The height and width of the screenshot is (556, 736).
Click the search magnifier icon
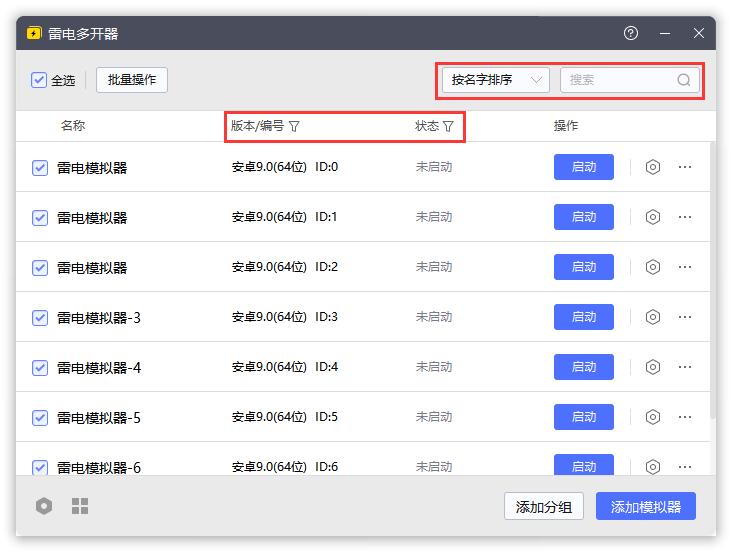pos(684,80)
